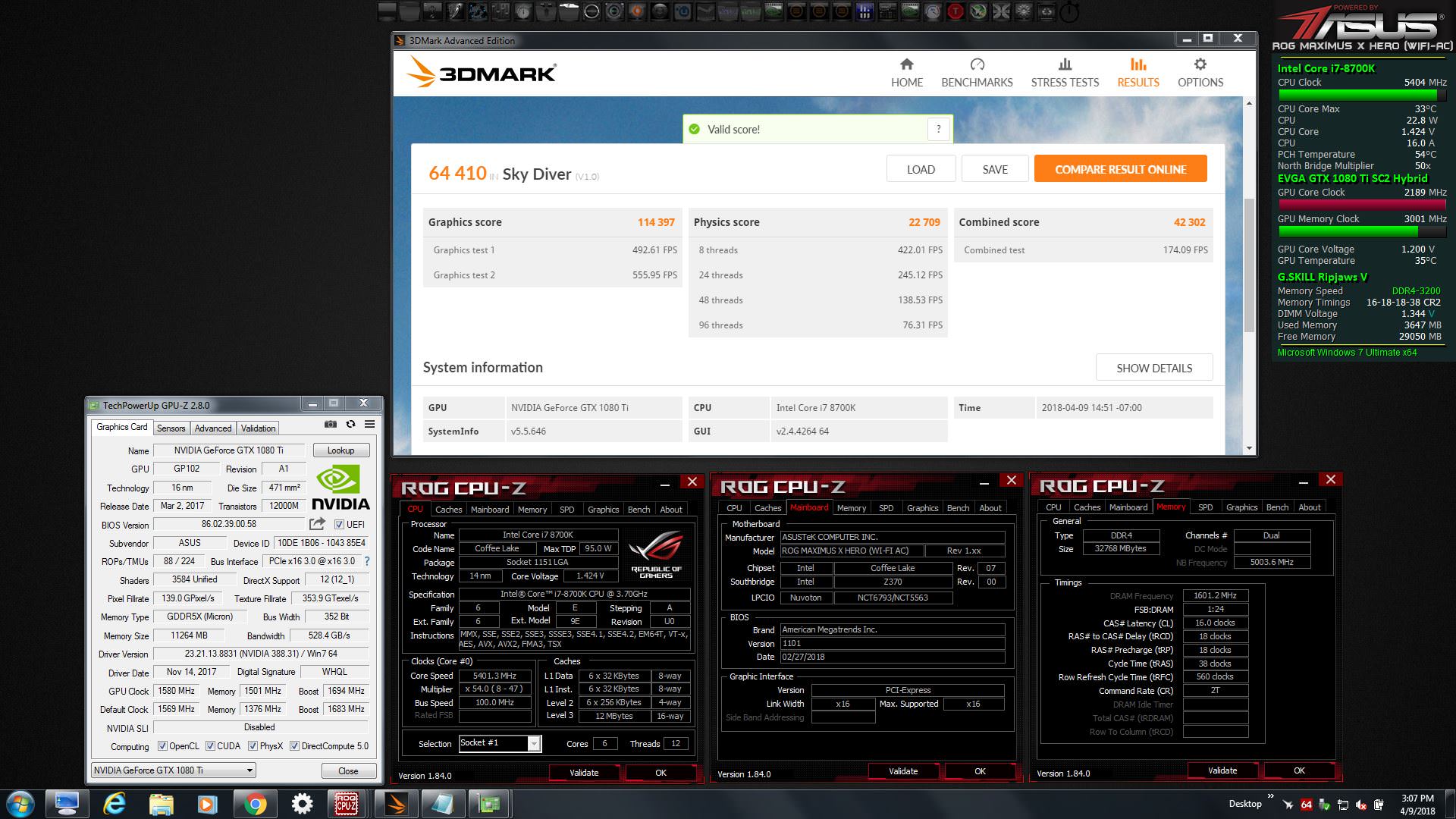Open the Validation tab in GPU-Z
The image size is (1456, 819).
(259, 428)
